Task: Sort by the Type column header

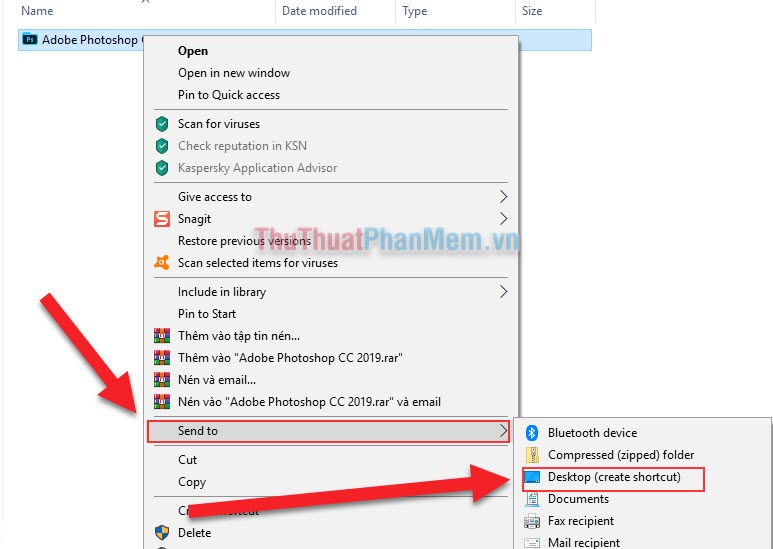Action: pyautogui.click(x=415, y=11)
